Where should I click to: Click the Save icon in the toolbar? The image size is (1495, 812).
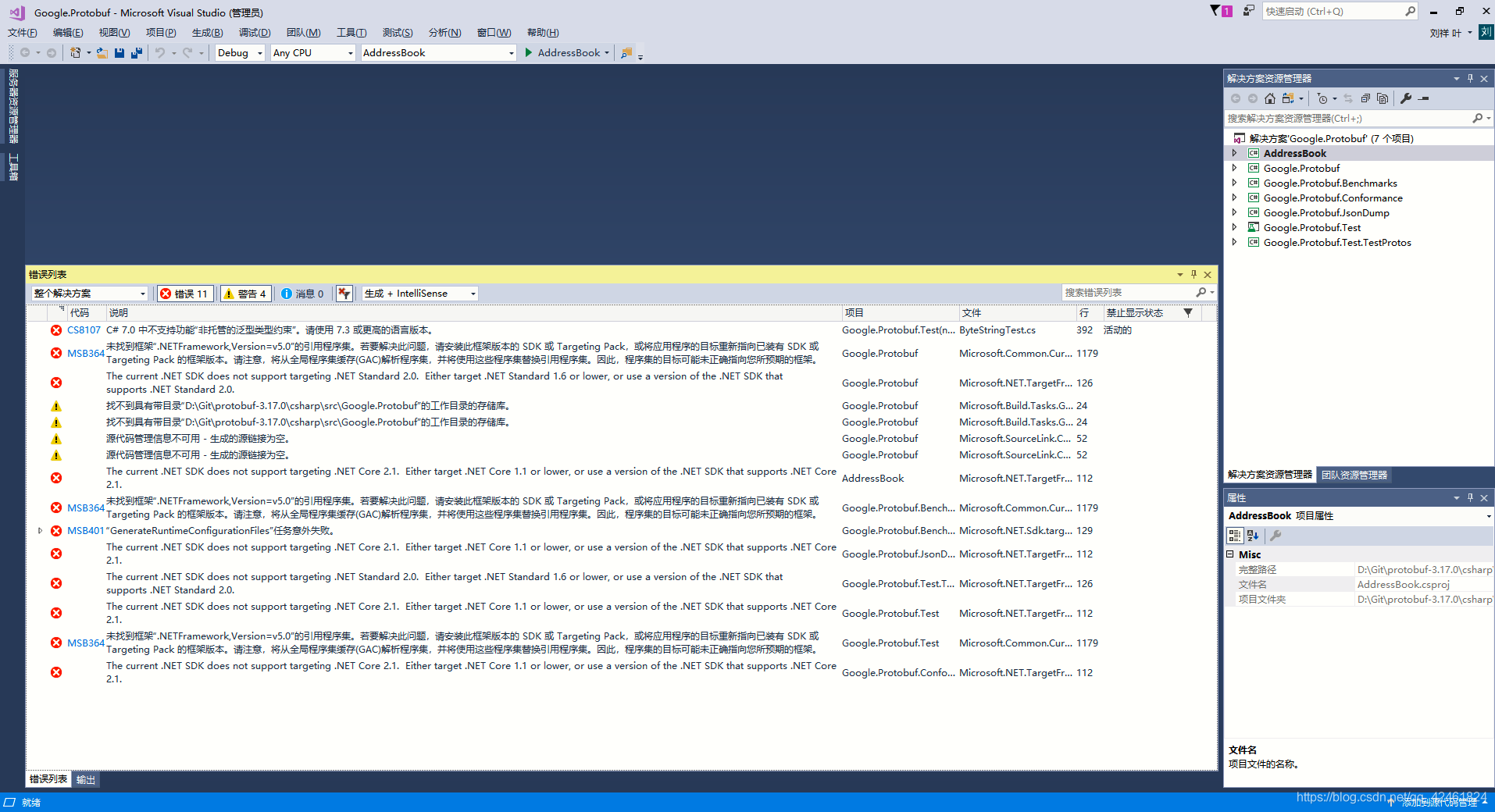point(119,52)
